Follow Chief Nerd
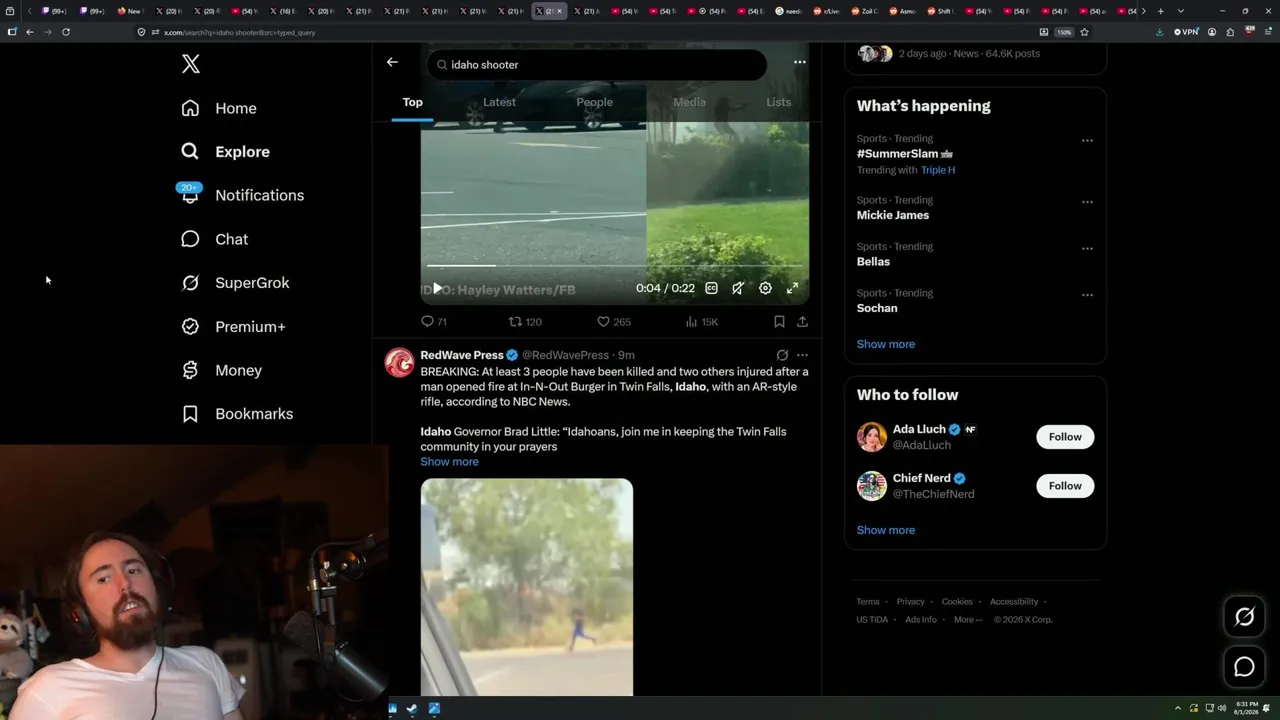The height and width of the screenshot is (720, 1280). click(x=1065, y=486)
